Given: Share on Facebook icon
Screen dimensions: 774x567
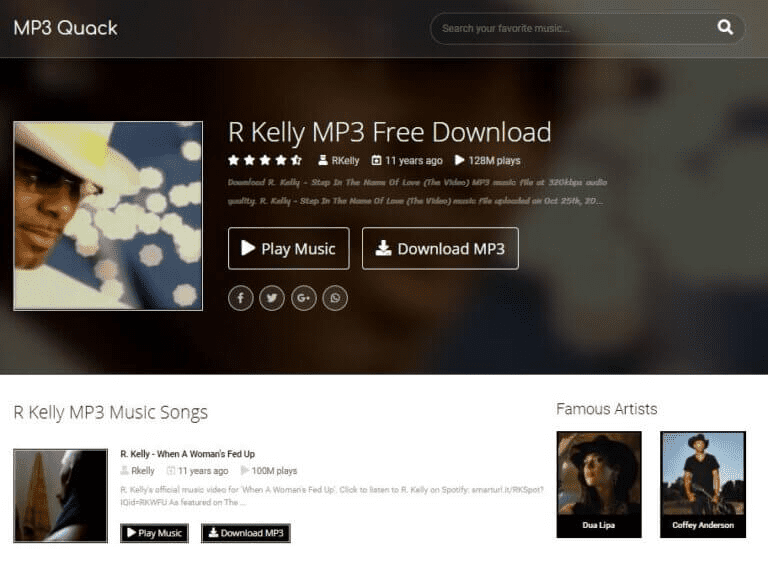Looking at the screenshot, I should coord(241,298).
